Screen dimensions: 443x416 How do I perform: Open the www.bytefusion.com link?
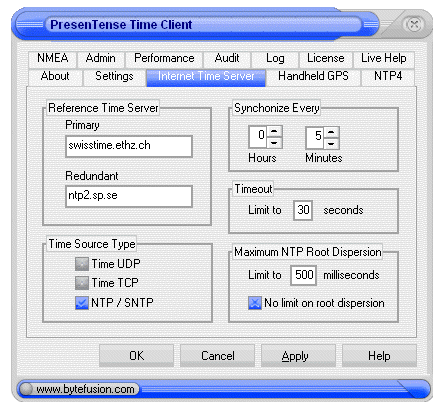[x=85, y=389]
